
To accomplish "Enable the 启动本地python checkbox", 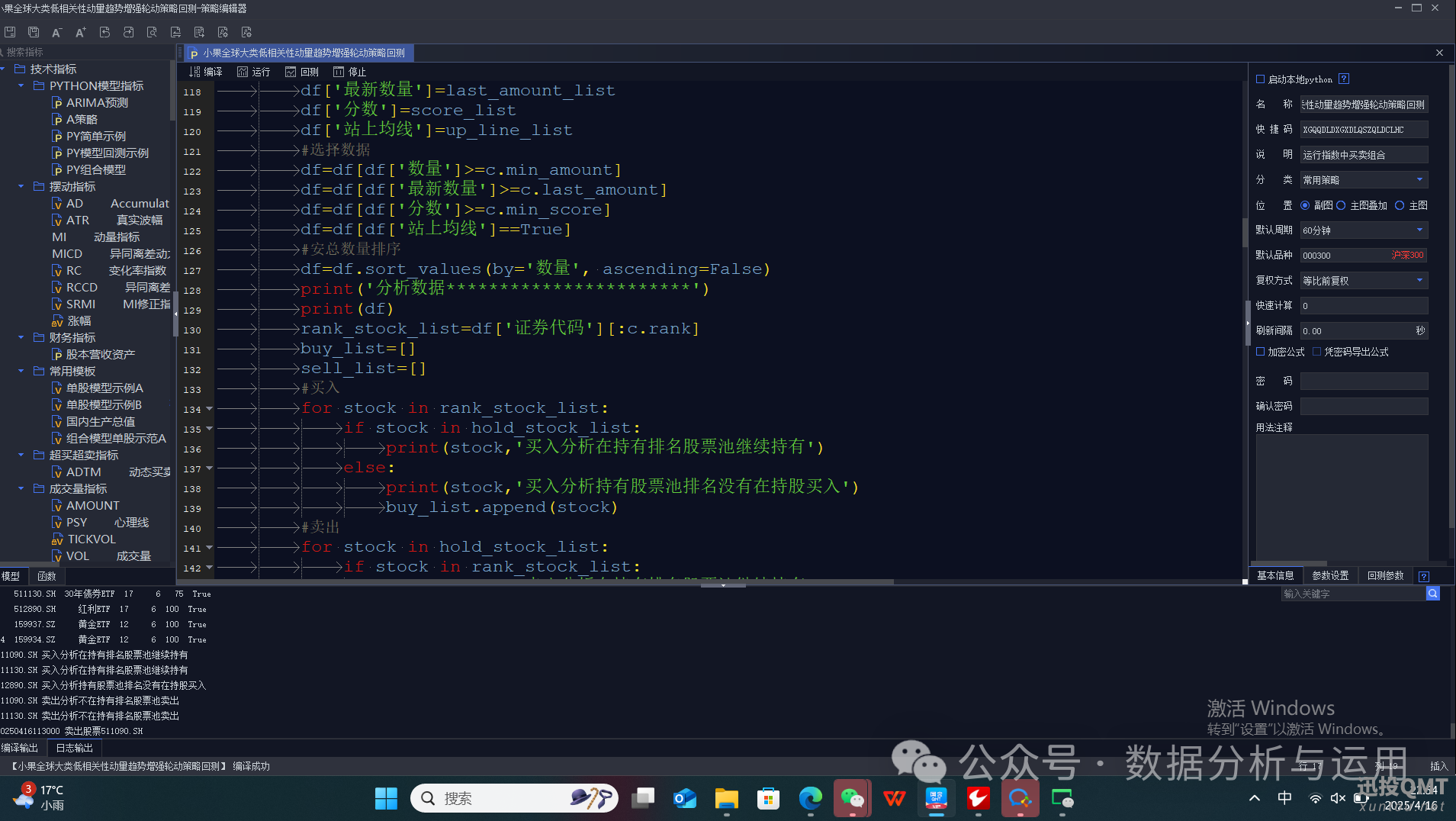I will click(1261, 79).
